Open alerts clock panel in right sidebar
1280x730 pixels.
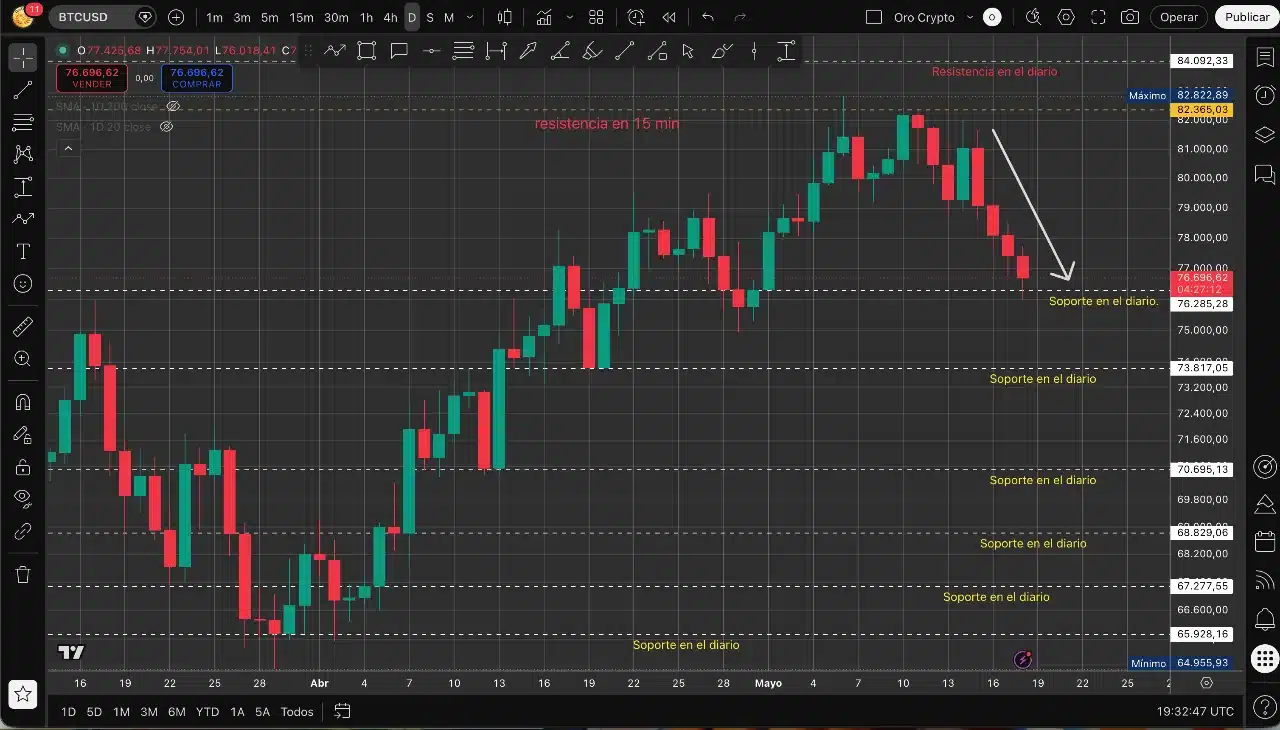coord(1264,96)
